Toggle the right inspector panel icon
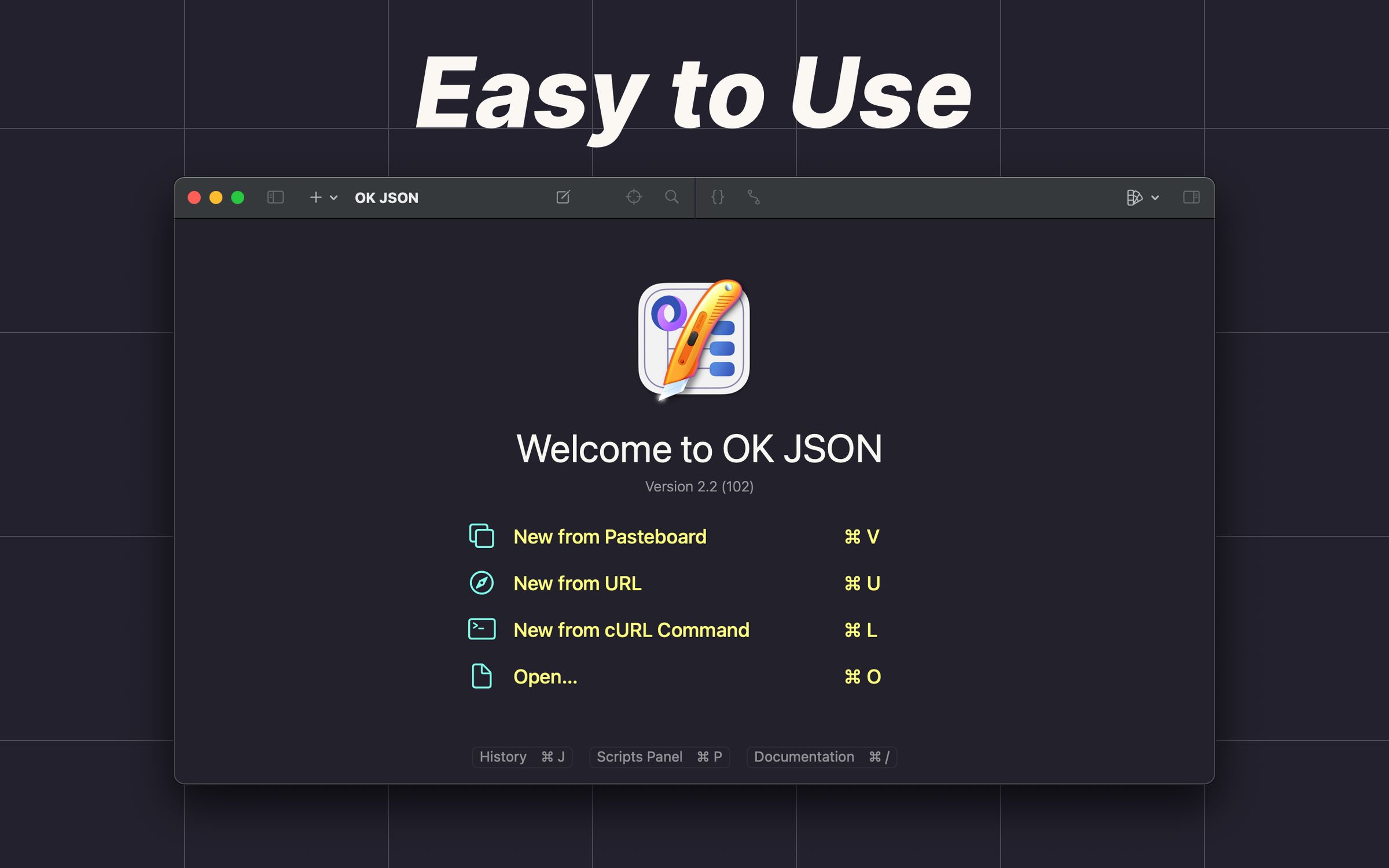 pyautogui.click(x=1191, y=197)
